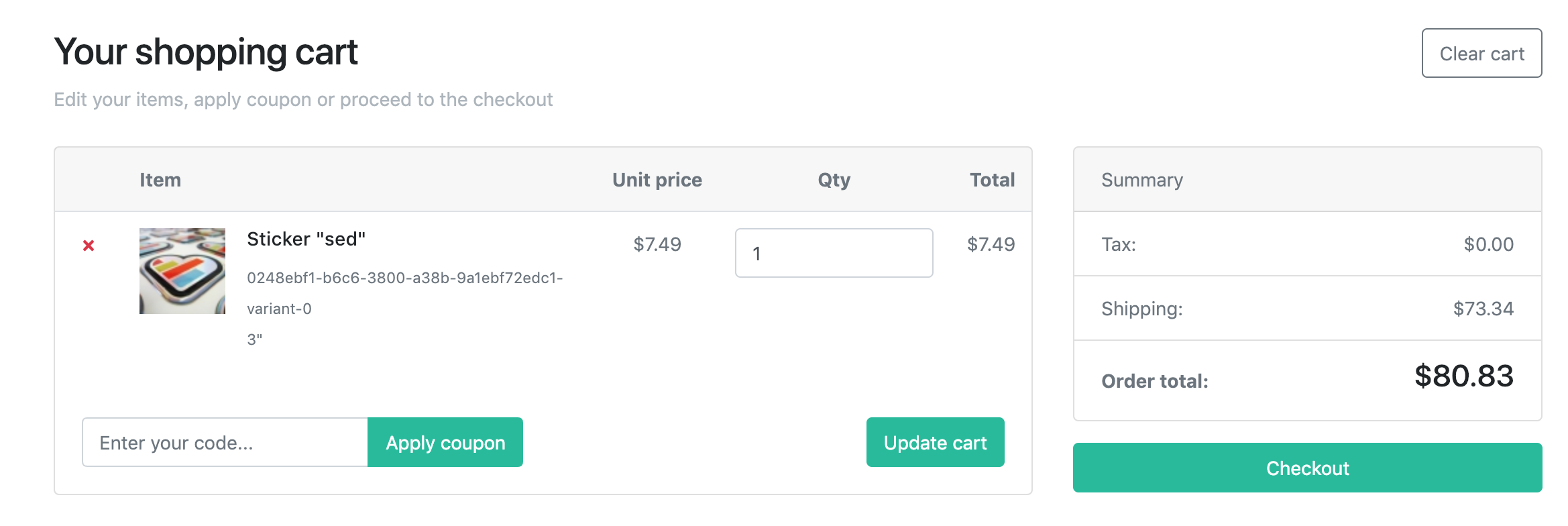Click the $73.34 shipping amount
Image resolution: width=1568 pixels, height=526 pixels.
pyautogui.click(x=1483, y=309)
